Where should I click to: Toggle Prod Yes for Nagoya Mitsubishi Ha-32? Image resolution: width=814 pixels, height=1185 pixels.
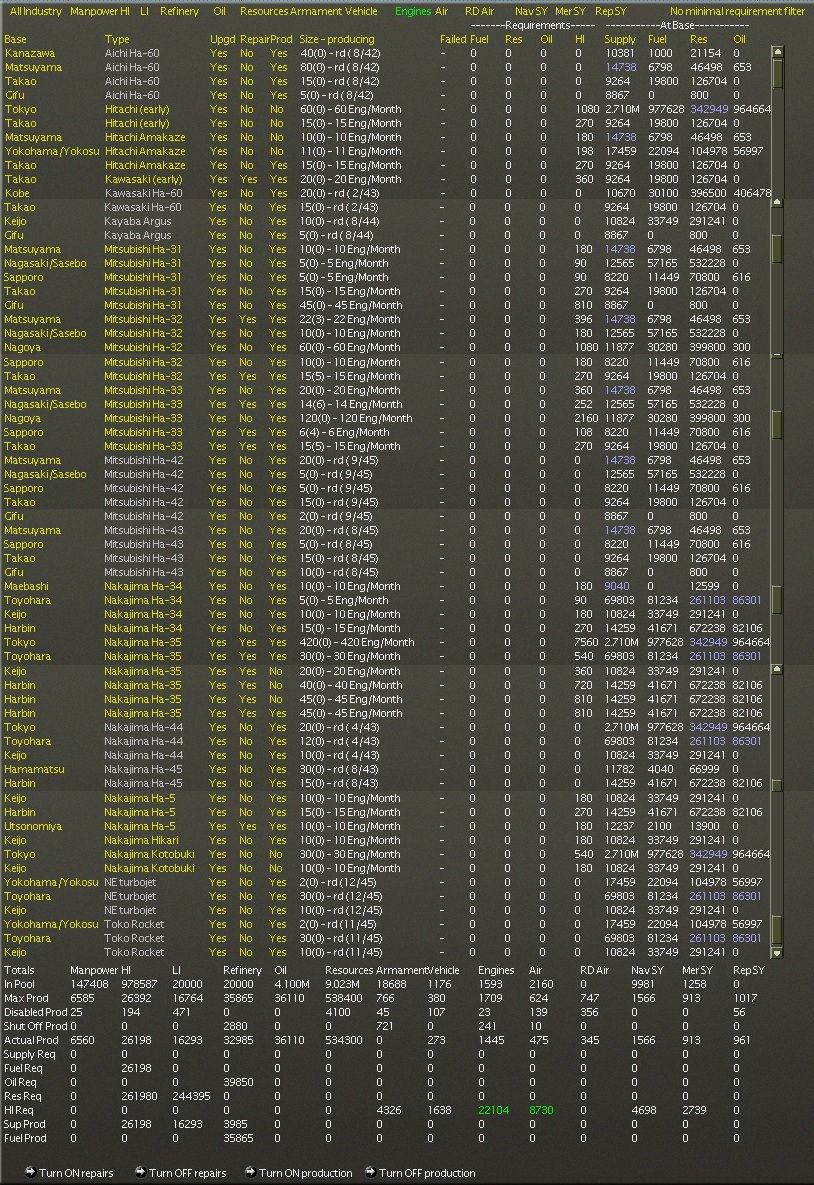pos(278,348)
